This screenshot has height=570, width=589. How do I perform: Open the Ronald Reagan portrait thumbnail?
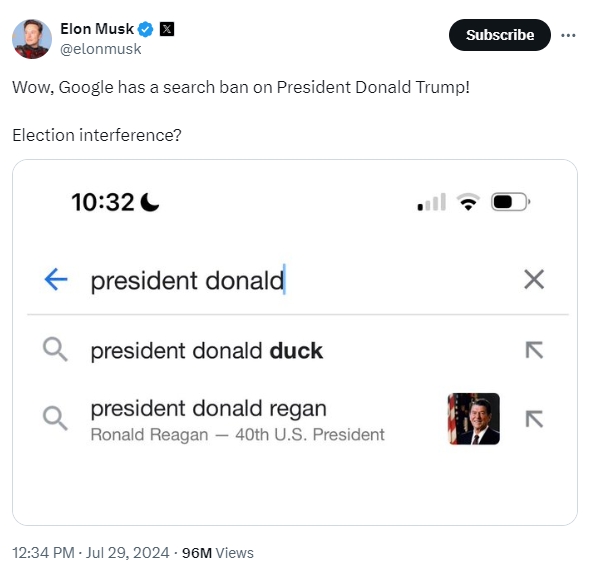[474, 419]
